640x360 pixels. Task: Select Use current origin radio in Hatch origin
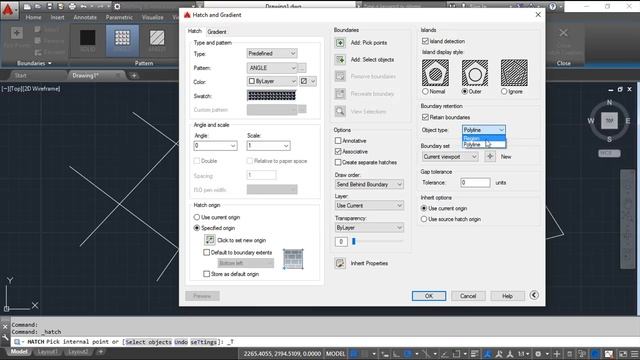coord(197,217)
